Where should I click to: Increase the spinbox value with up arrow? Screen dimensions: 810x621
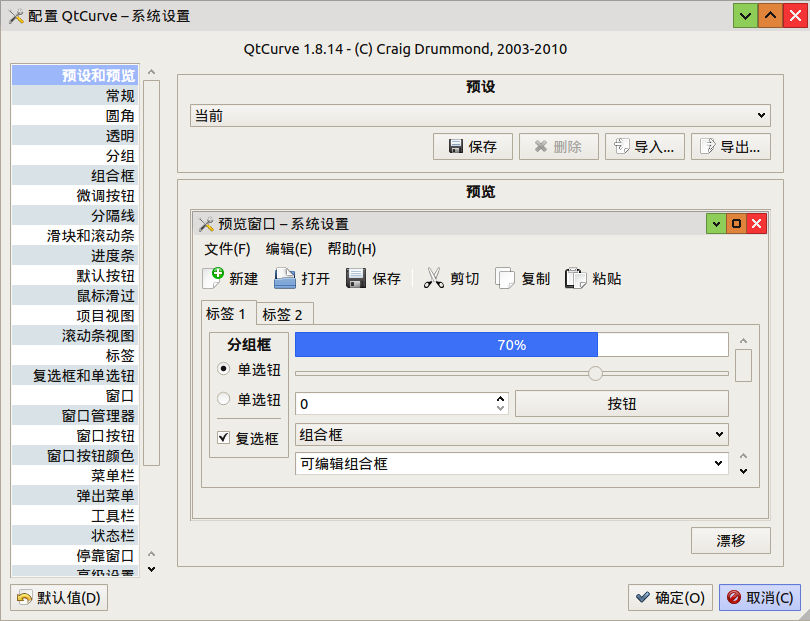(x=500, y=399)
